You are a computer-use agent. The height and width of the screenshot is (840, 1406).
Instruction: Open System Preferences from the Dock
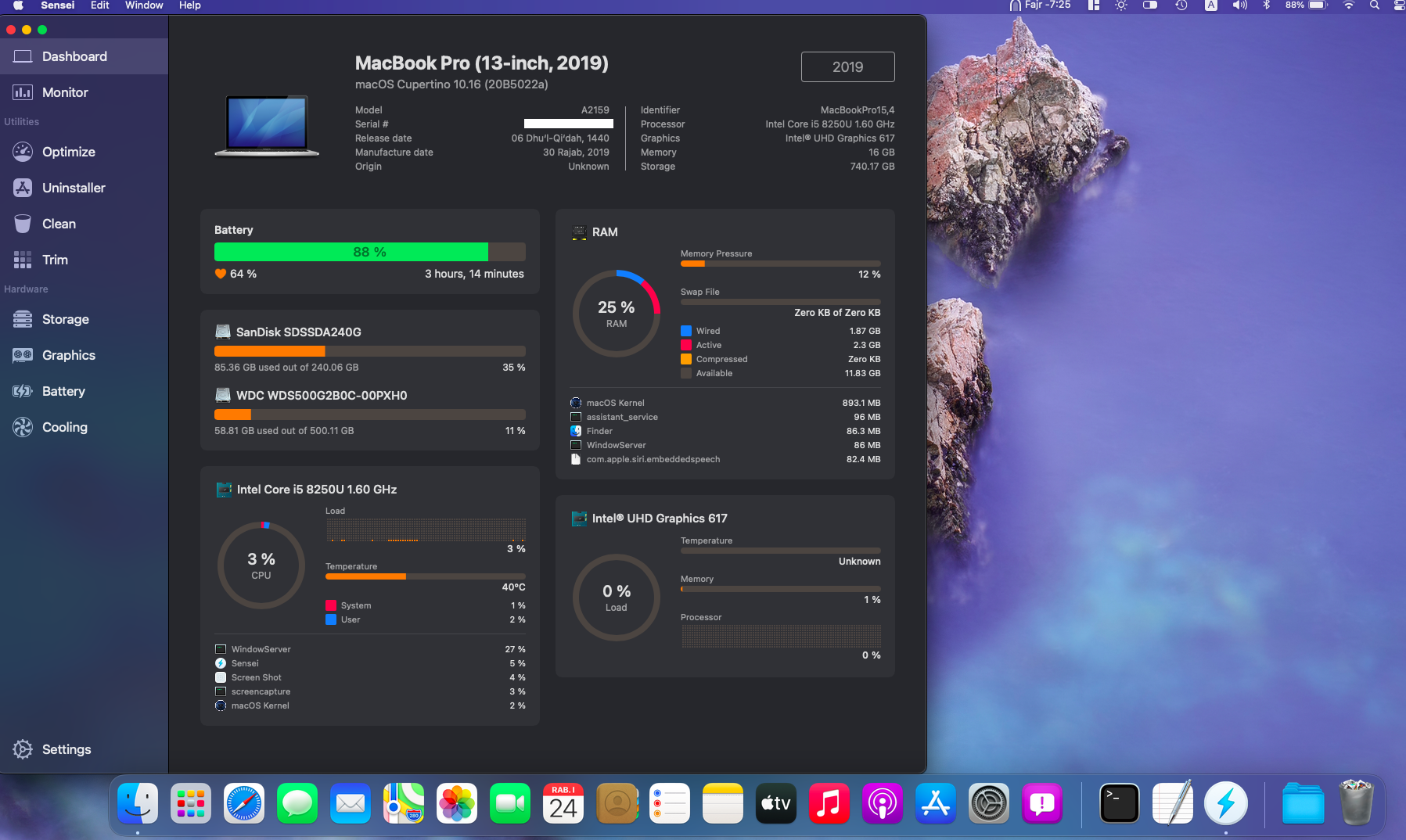pos(989,803)
